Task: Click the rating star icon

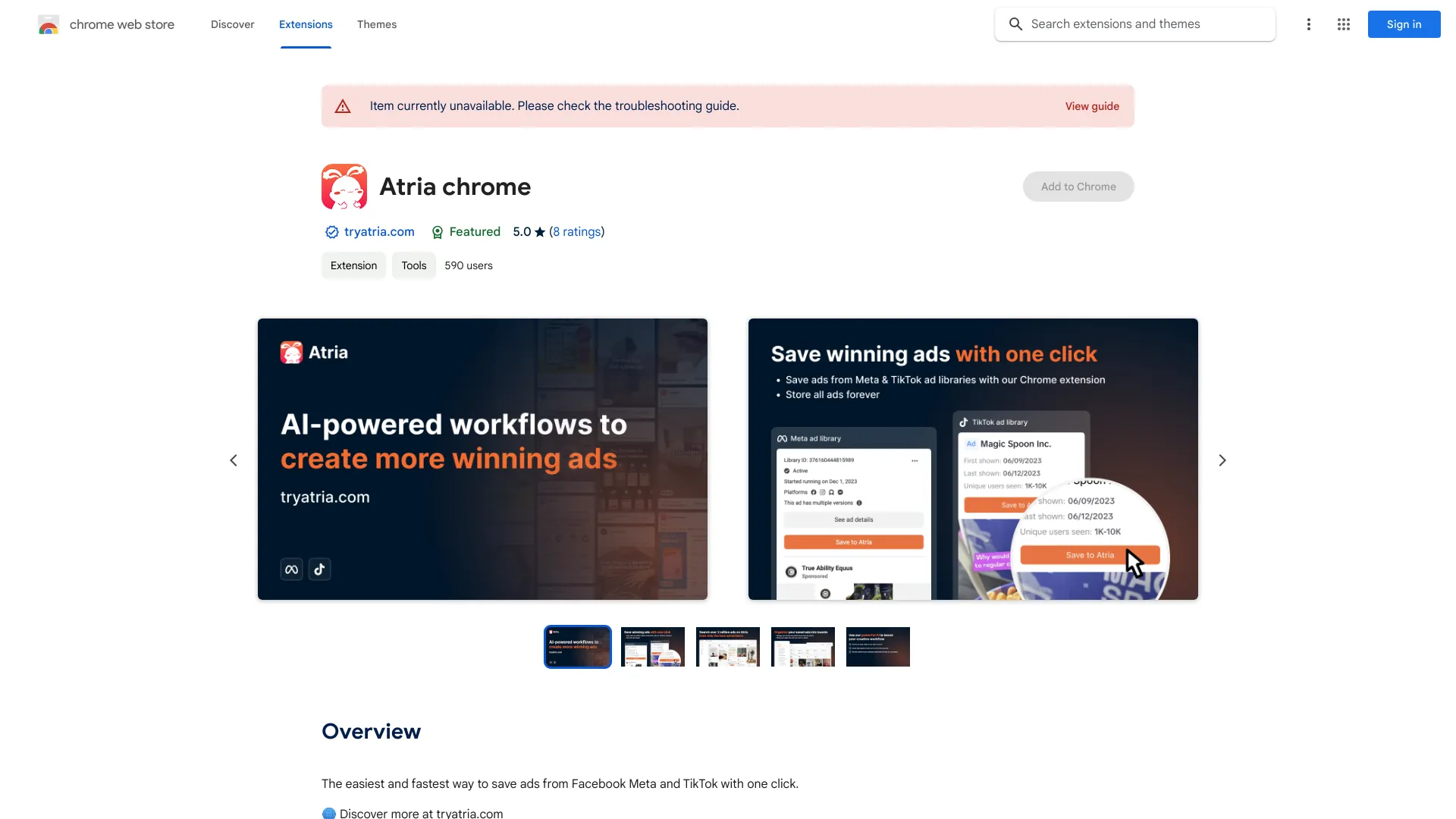Action: (x=540, y=232)
